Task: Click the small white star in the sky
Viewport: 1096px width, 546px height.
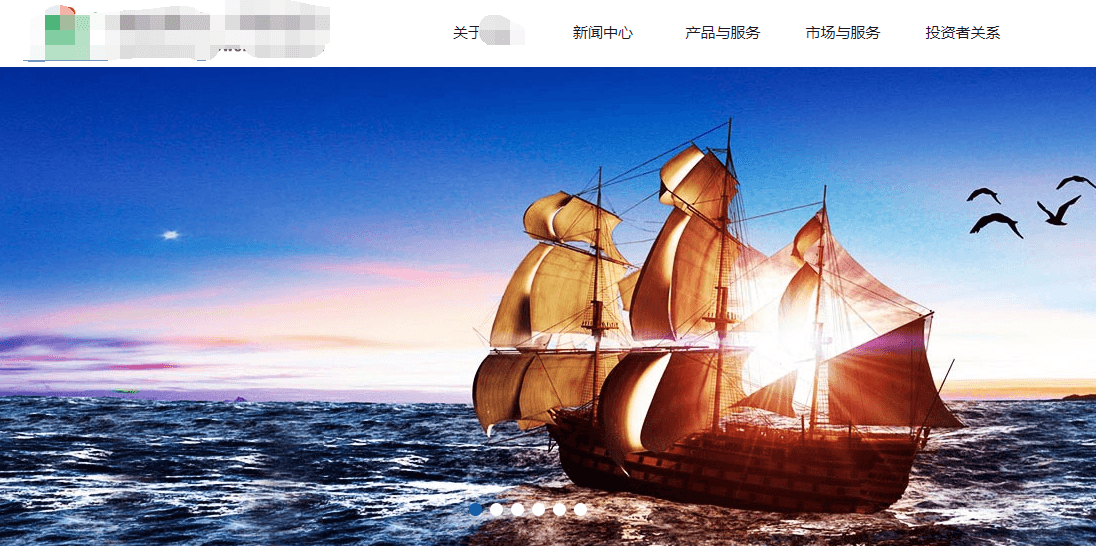Action: (x=171, y=235)
